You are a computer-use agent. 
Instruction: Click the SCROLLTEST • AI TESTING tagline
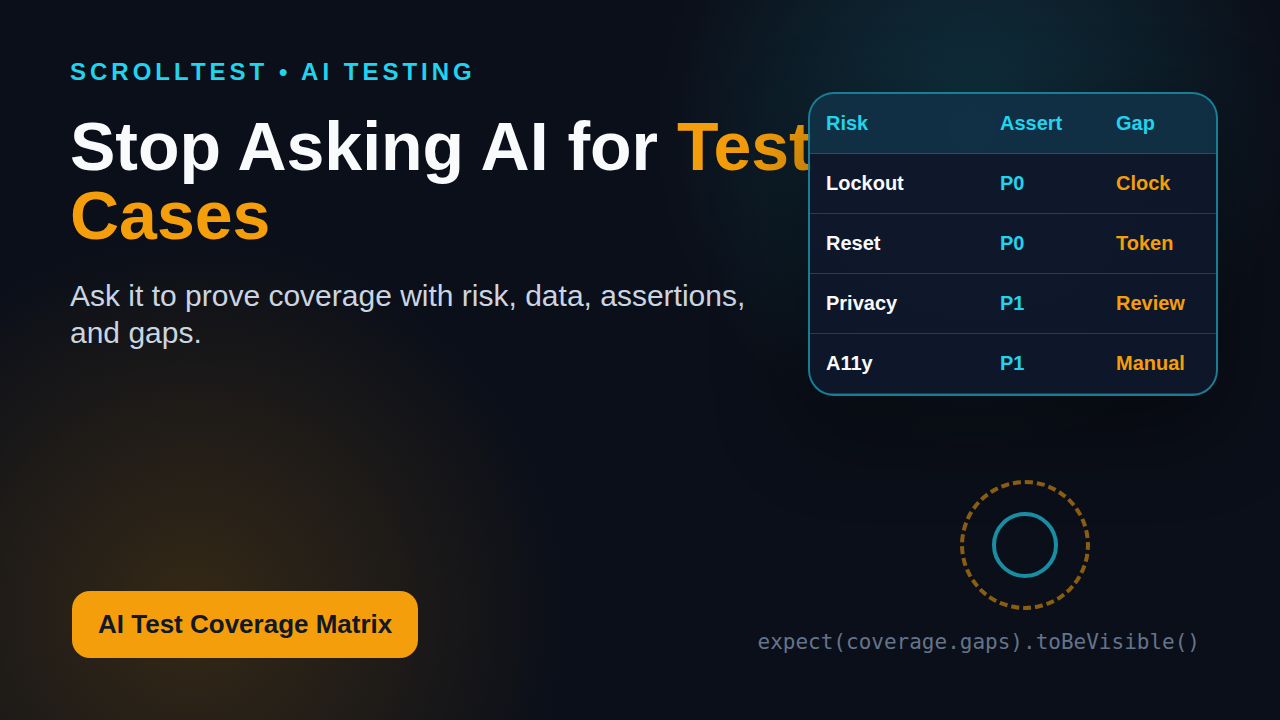click(272, 72)
